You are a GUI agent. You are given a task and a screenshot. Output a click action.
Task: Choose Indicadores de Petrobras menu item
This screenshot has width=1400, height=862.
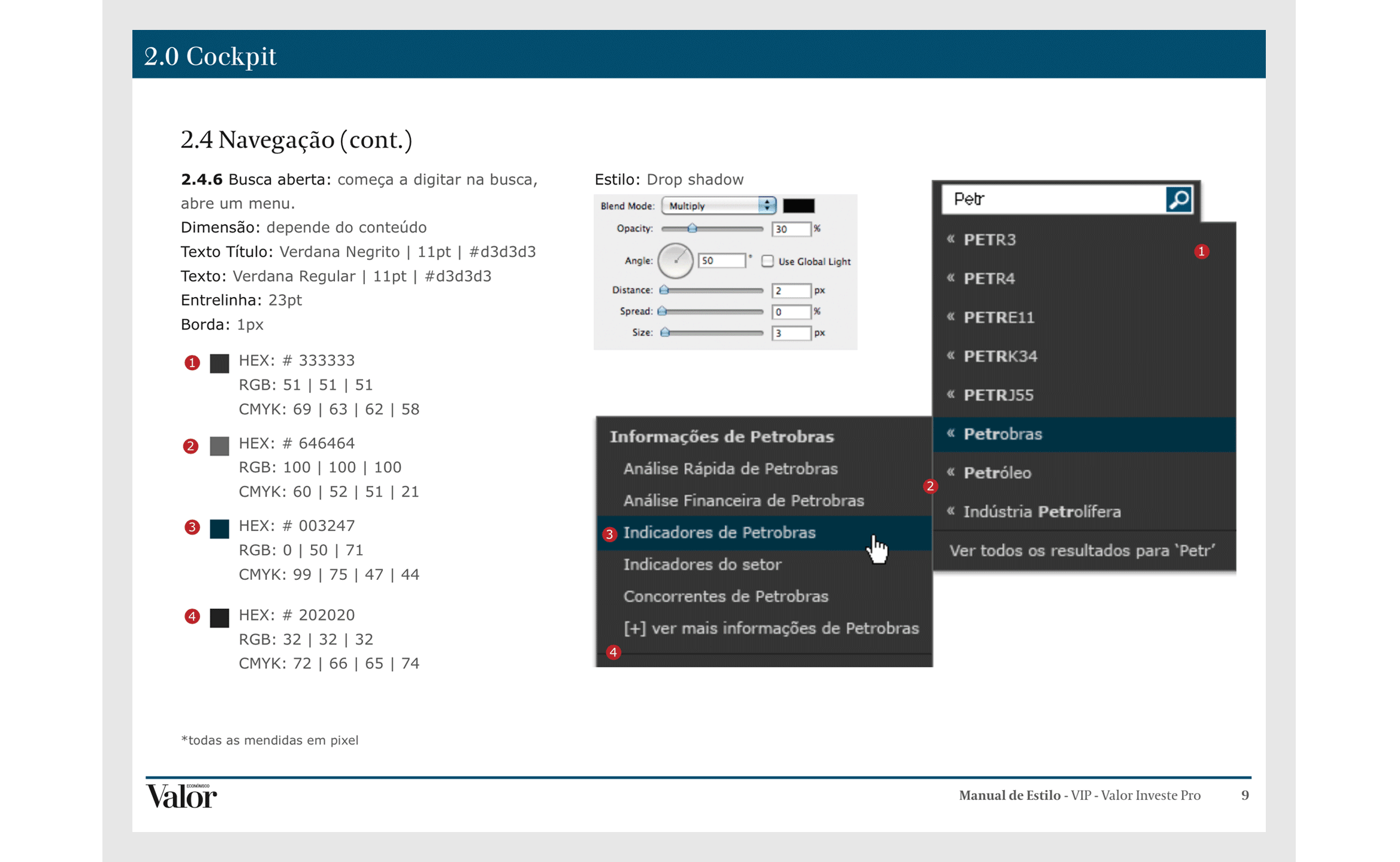[x=719, y=533]
